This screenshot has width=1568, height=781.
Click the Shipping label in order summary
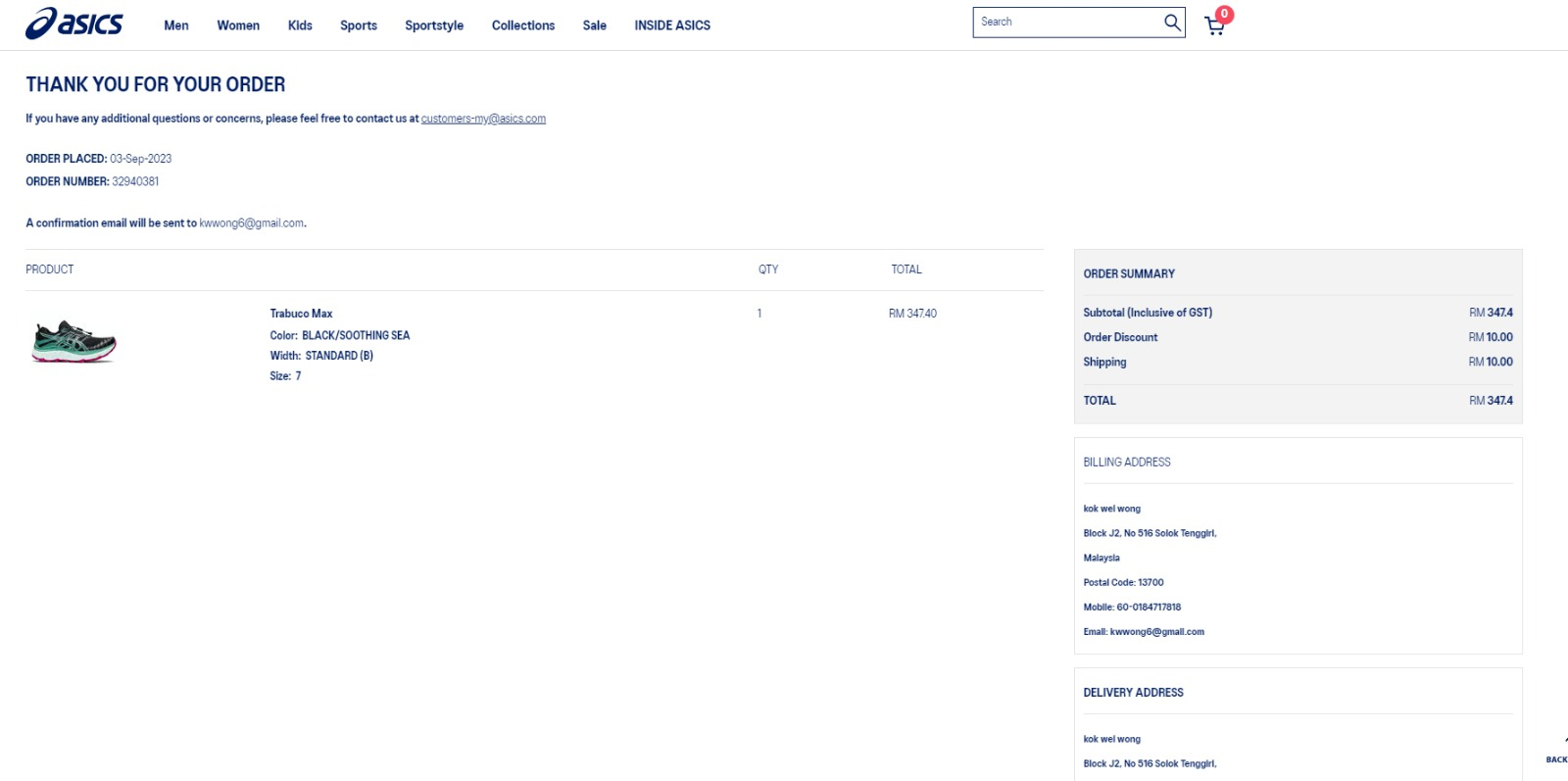[x=1104, y=362]
